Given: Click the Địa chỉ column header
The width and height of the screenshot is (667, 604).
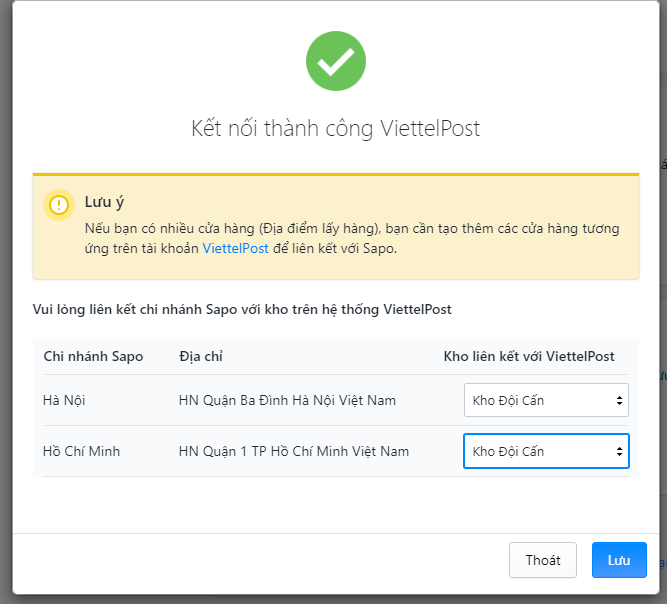Looking at the screenshot, I should point(201,356).
